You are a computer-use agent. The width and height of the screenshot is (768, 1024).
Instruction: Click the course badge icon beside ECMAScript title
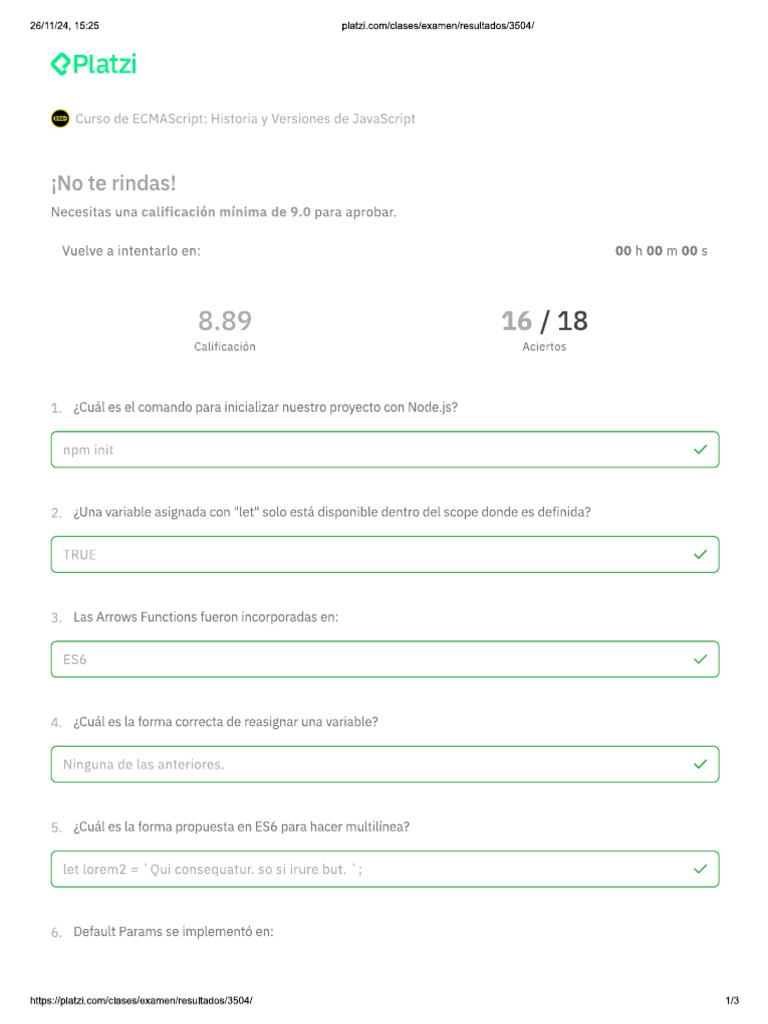tap(60, 118)
